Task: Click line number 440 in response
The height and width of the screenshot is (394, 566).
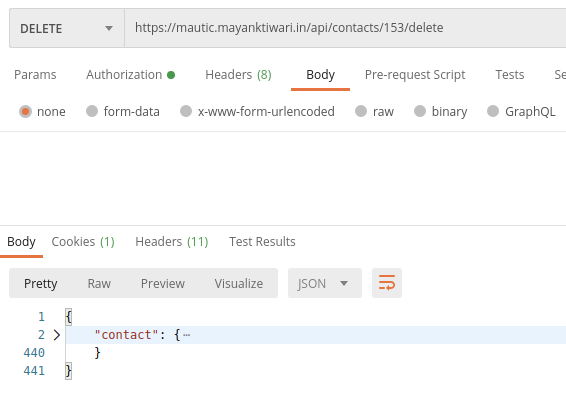Action: coord(34,353)
